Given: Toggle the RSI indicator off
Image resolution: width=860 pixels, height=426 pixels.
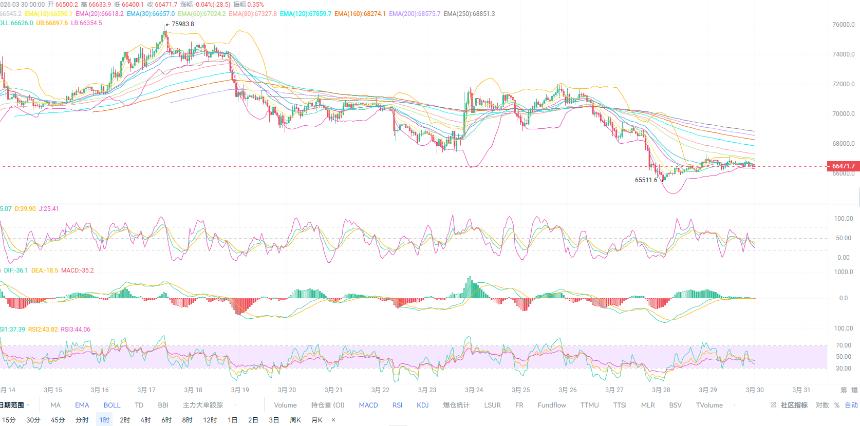Looking at the screenshot, I should tap(397, 405).
